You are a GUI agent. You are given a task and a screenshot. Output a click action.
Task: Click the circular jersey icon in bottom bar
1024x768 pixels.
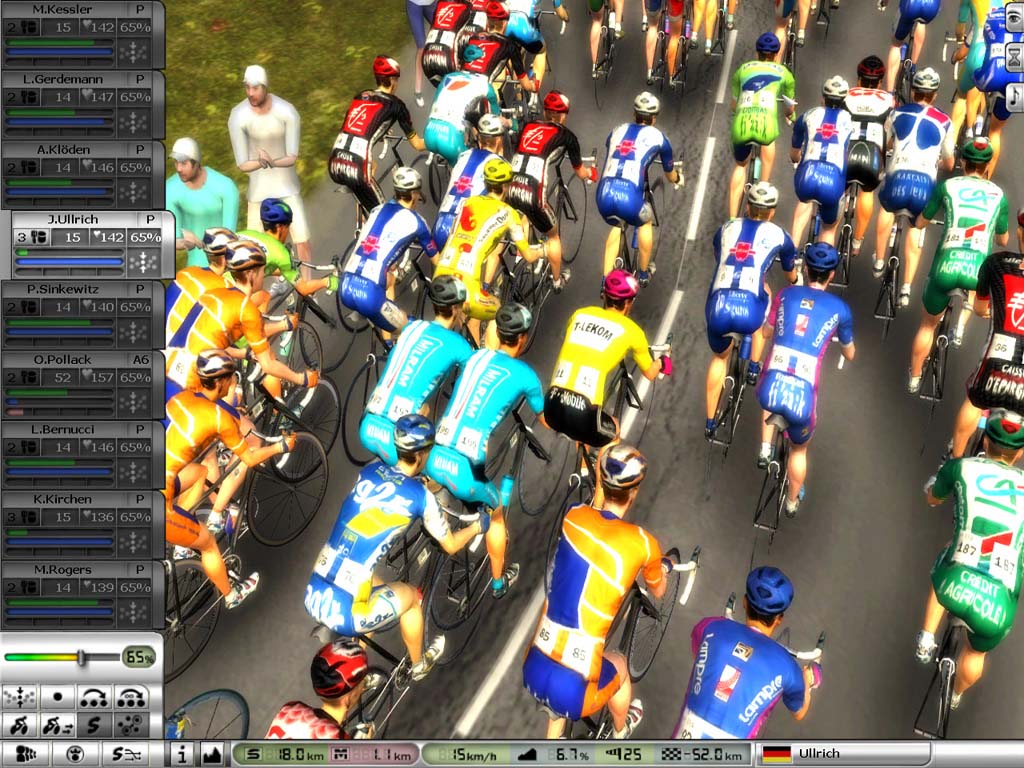pos(75,754)
